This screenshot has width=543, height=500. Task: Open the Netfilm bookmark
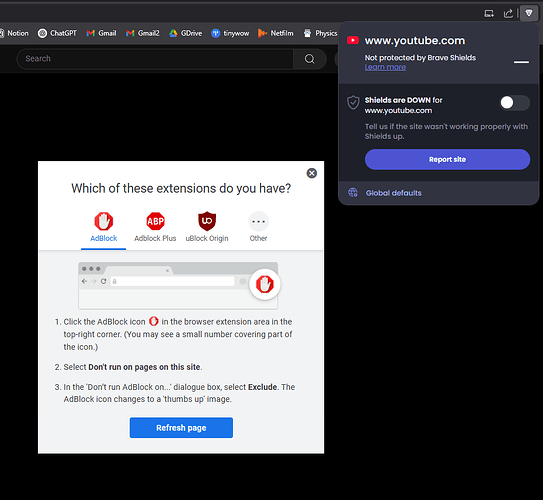coord(276,33)
